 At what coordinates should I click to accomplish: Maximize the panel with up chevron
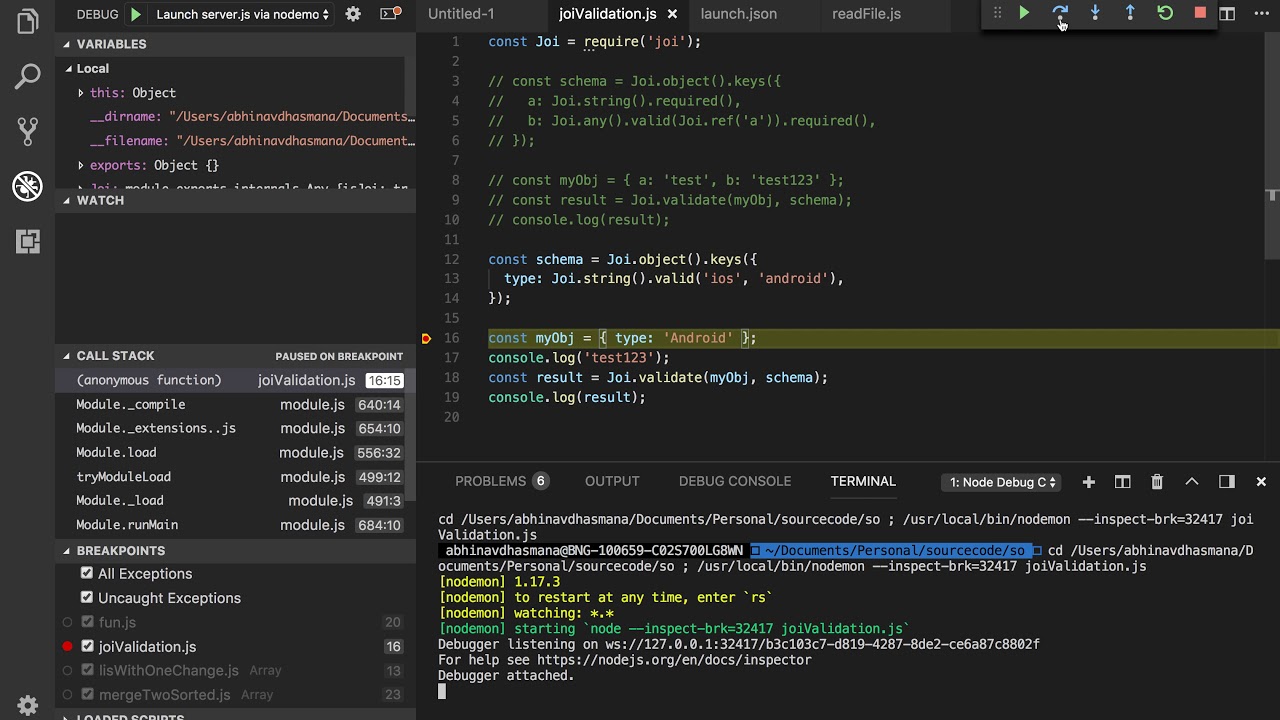pos(1192,482)
